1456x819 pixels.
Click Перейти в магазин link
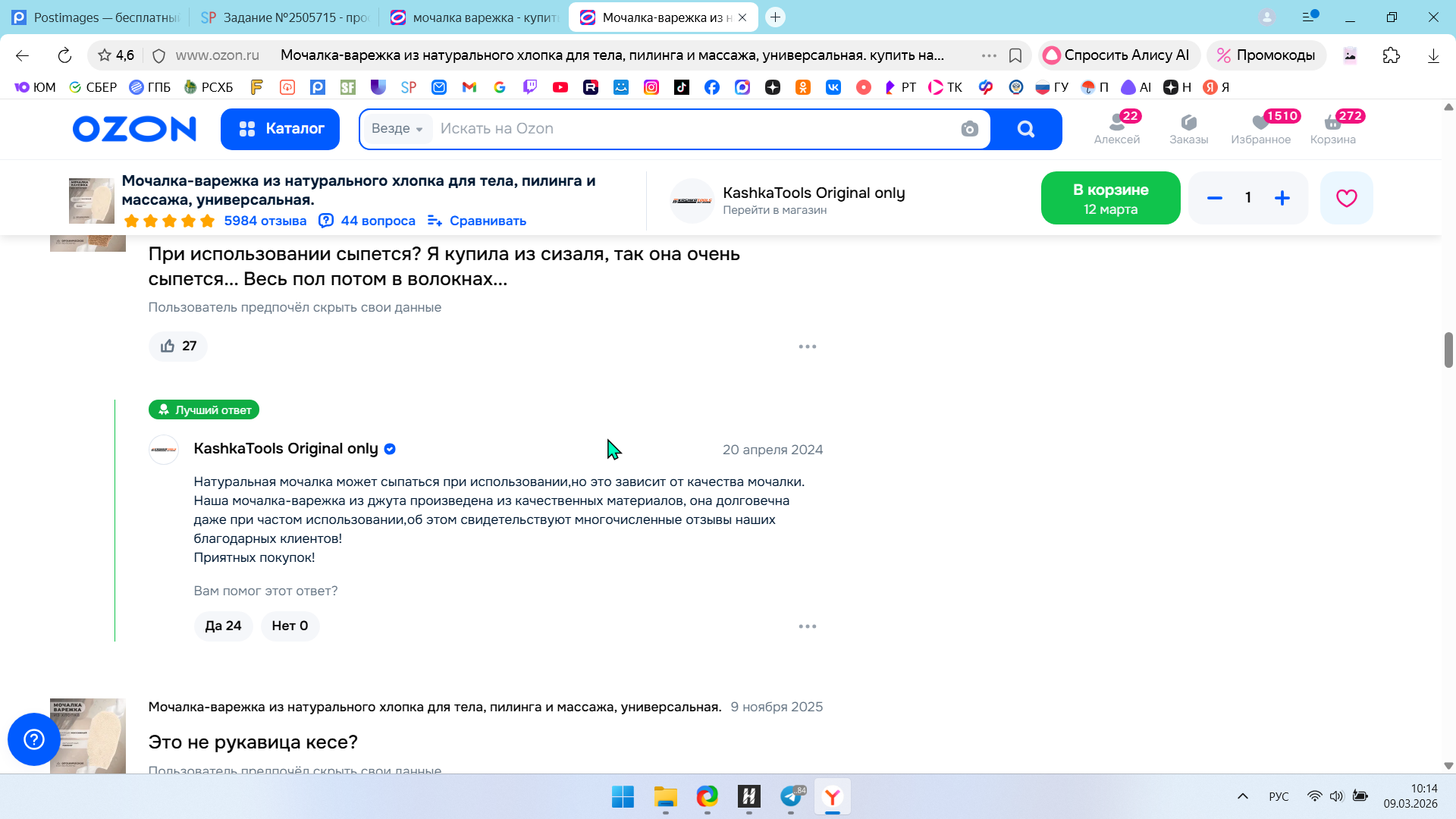pos(774,210)
